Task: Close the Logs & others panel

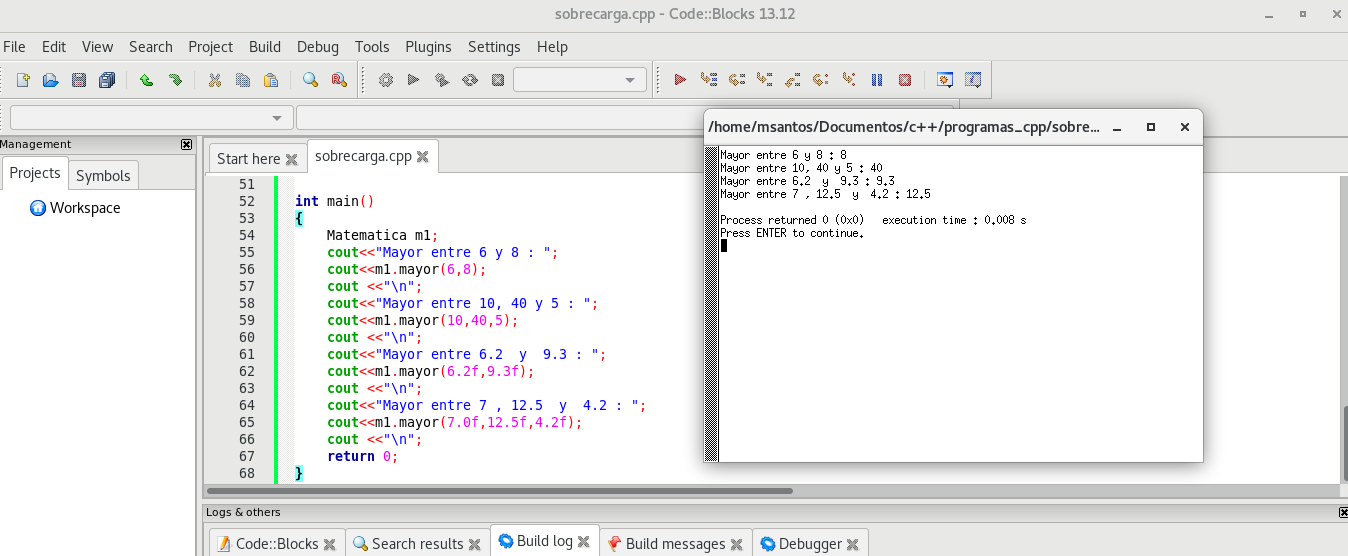Action: tap(1343, 512)
